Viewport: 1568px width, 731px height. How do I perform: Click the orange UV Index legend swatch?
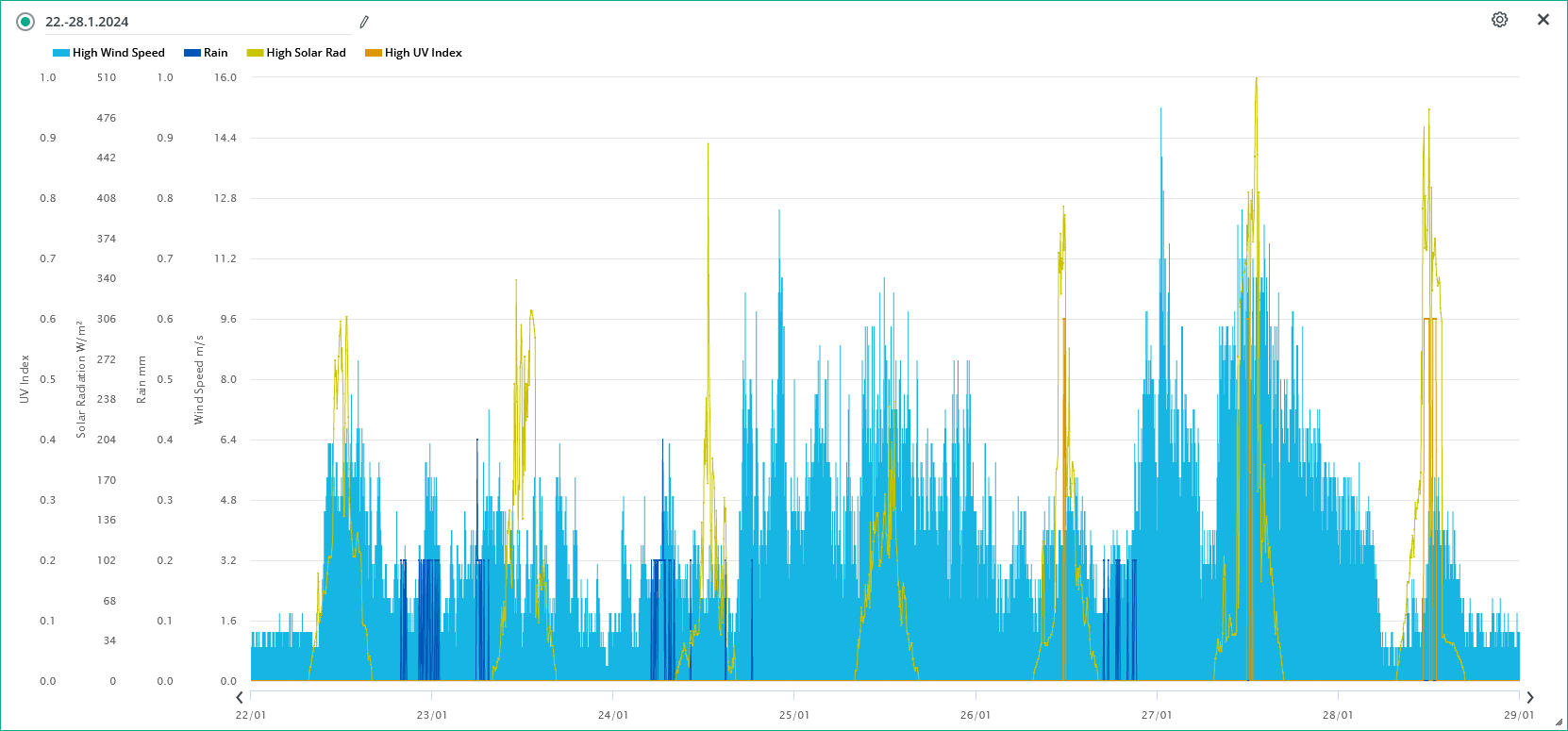click(374, 53)
